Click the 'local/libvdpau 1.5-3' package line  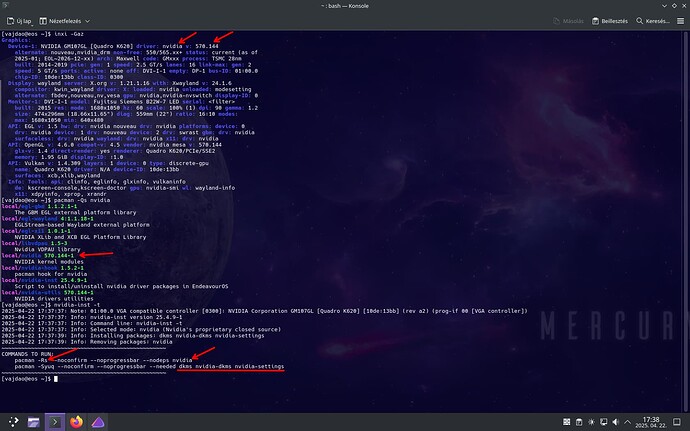pos(34,243)
